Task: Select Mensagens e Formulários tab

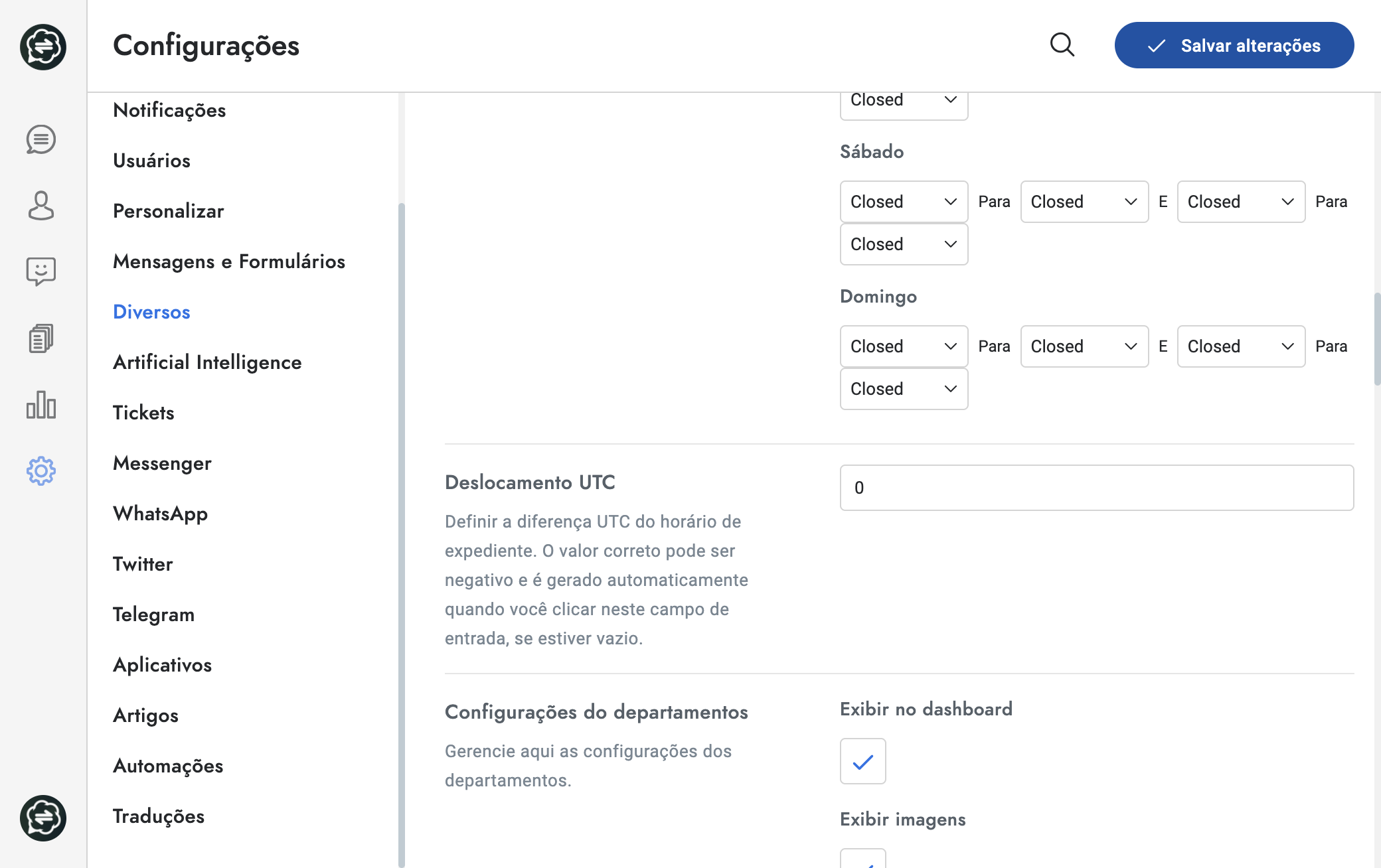Action: click(229, 261)
